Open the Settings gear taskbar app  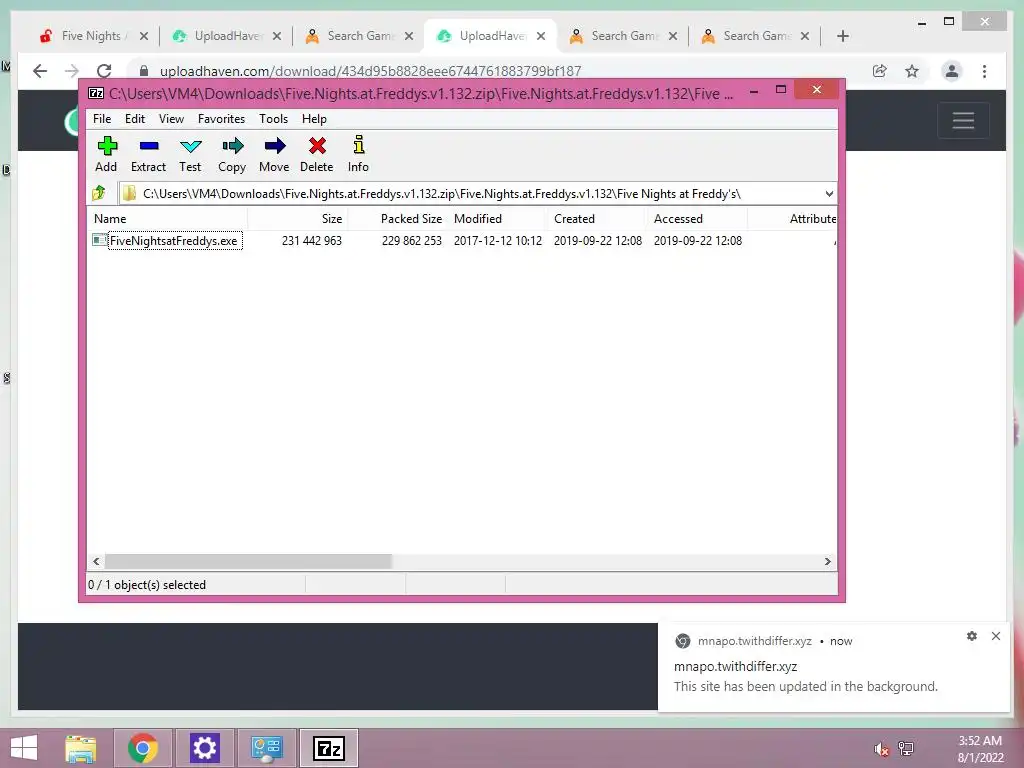tap(204, 748)
